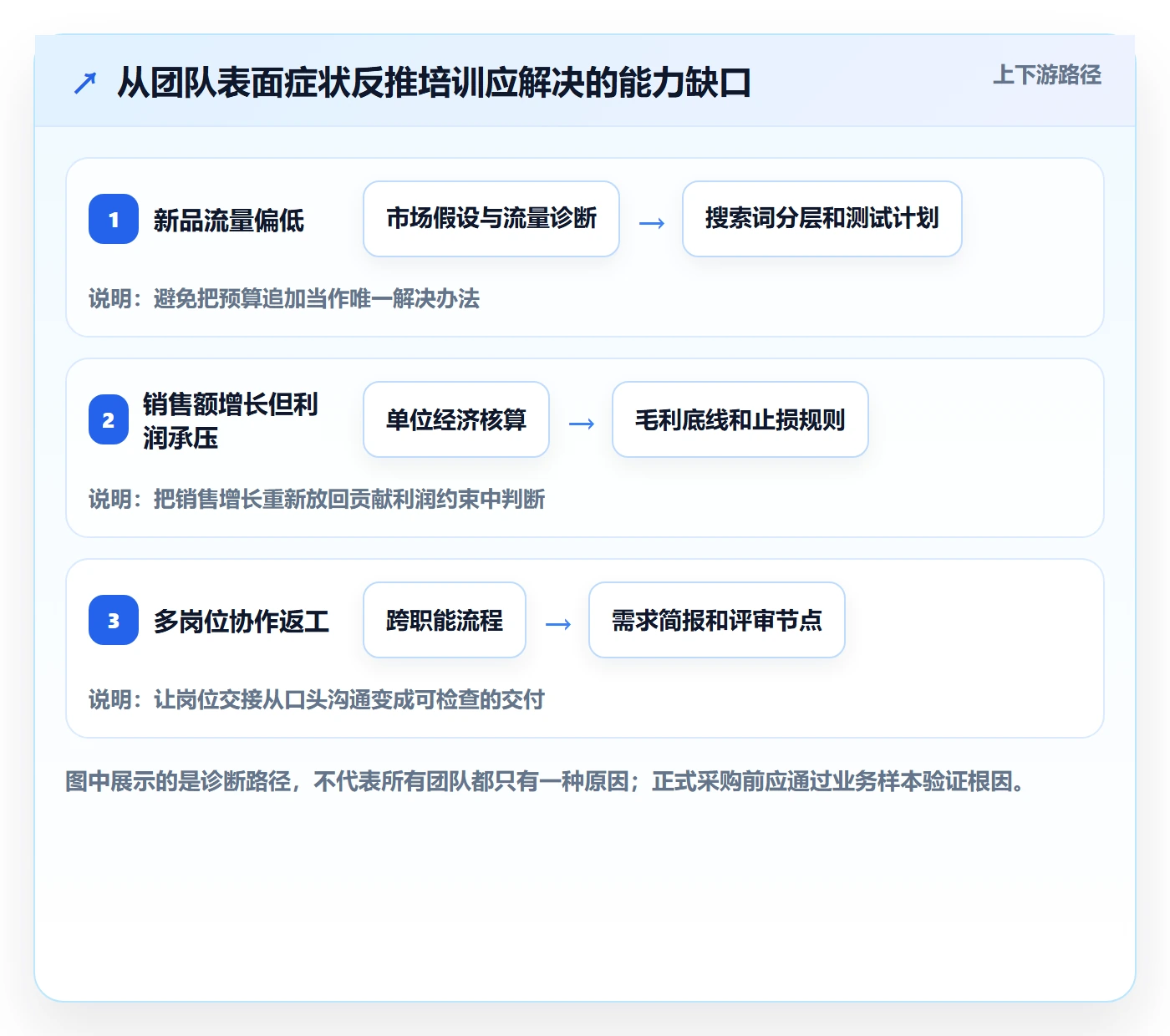Click the title 从团队表面症状反推培训应解决的能力缺口
Screen dimensions: 1170x1036
tap(434, 83)
